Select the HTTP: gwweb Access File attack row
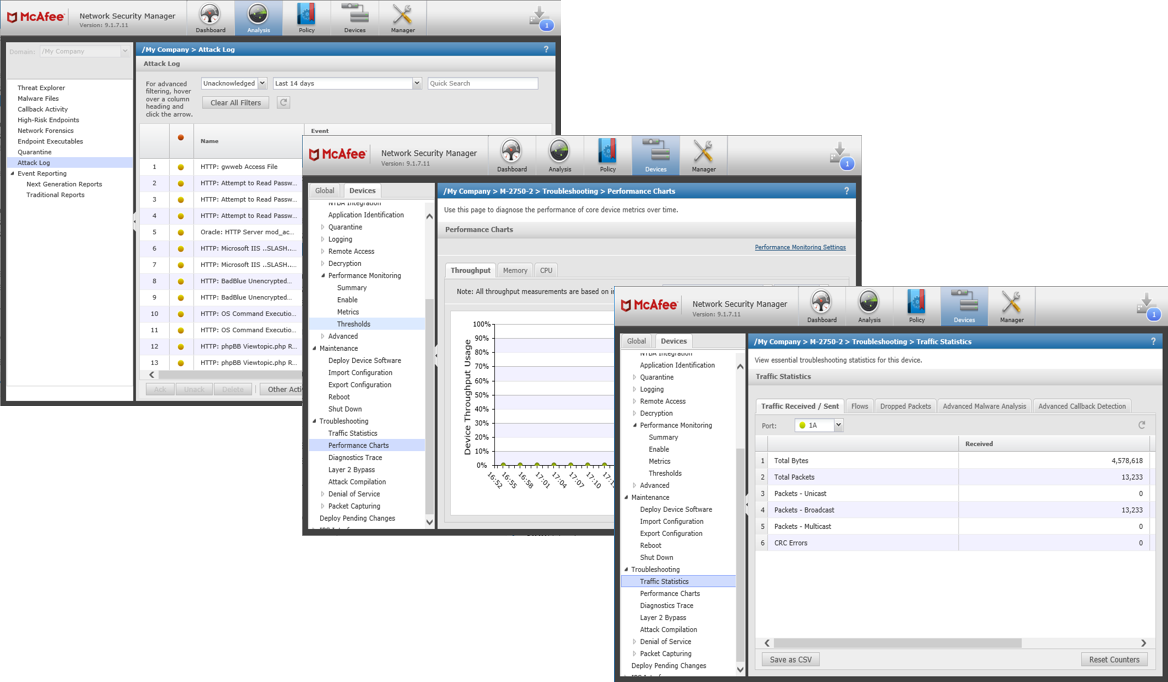The width and height of the screenshot is (1168, 682). pos(221,167)
